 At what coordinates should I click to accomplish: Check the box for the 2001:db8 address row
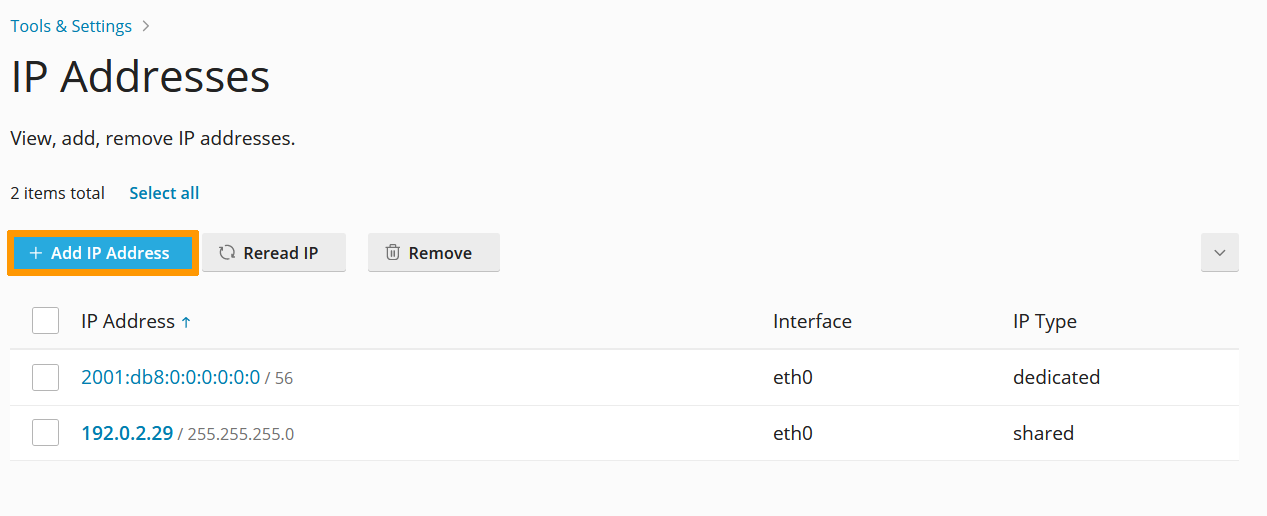click(45, 377)
